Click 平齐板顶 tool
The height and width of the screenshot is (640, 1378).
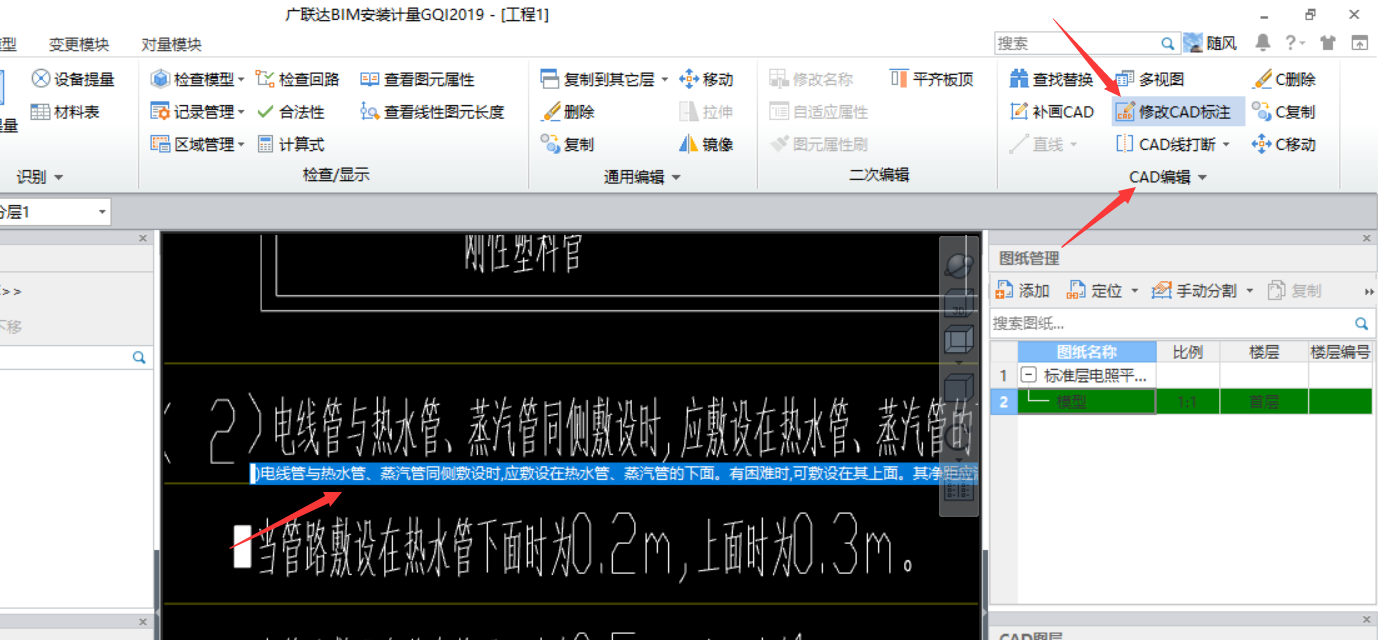coord(931,79)
